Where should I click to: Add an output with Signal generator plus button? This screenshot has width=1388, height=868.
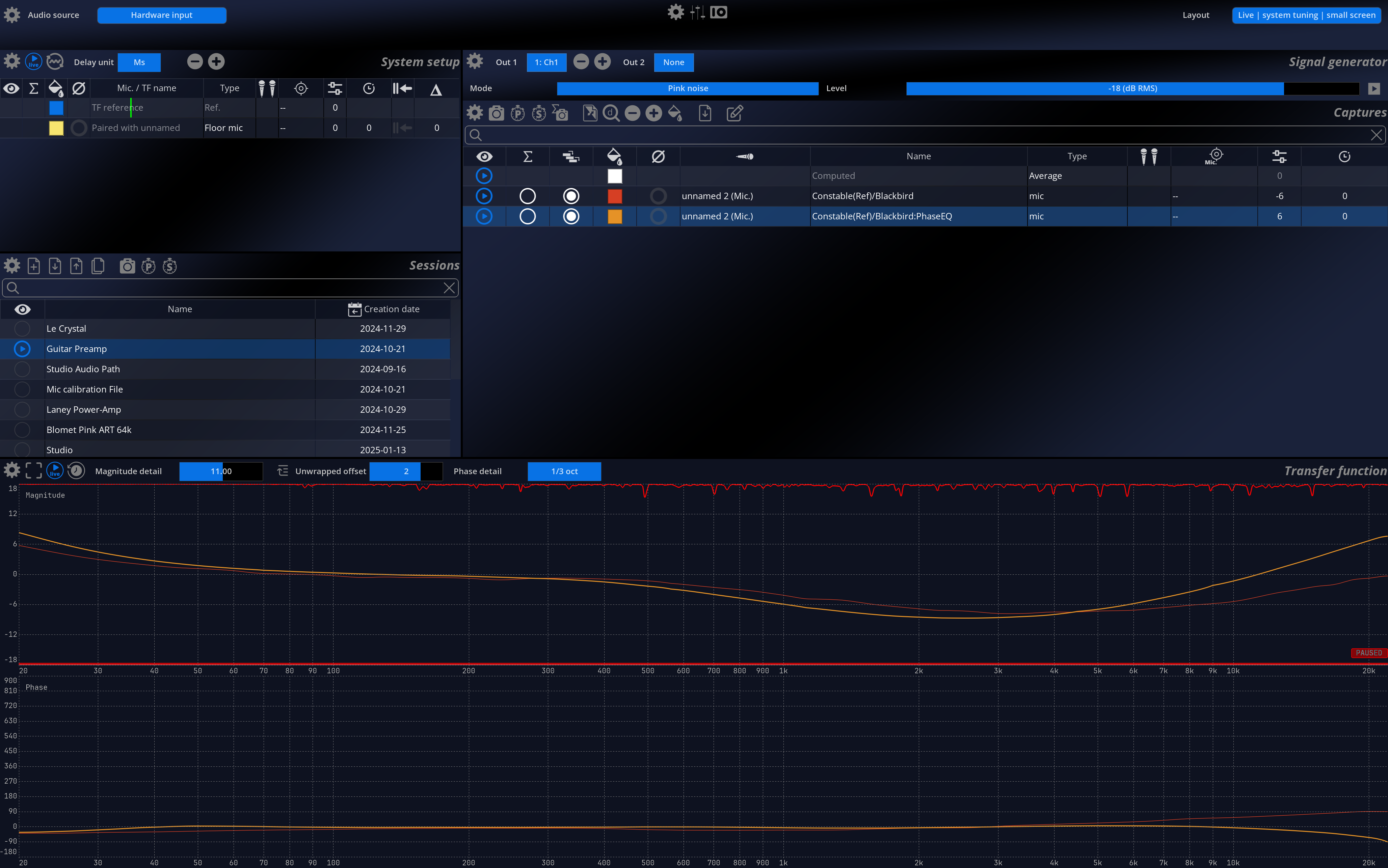(x=602, y=62)
